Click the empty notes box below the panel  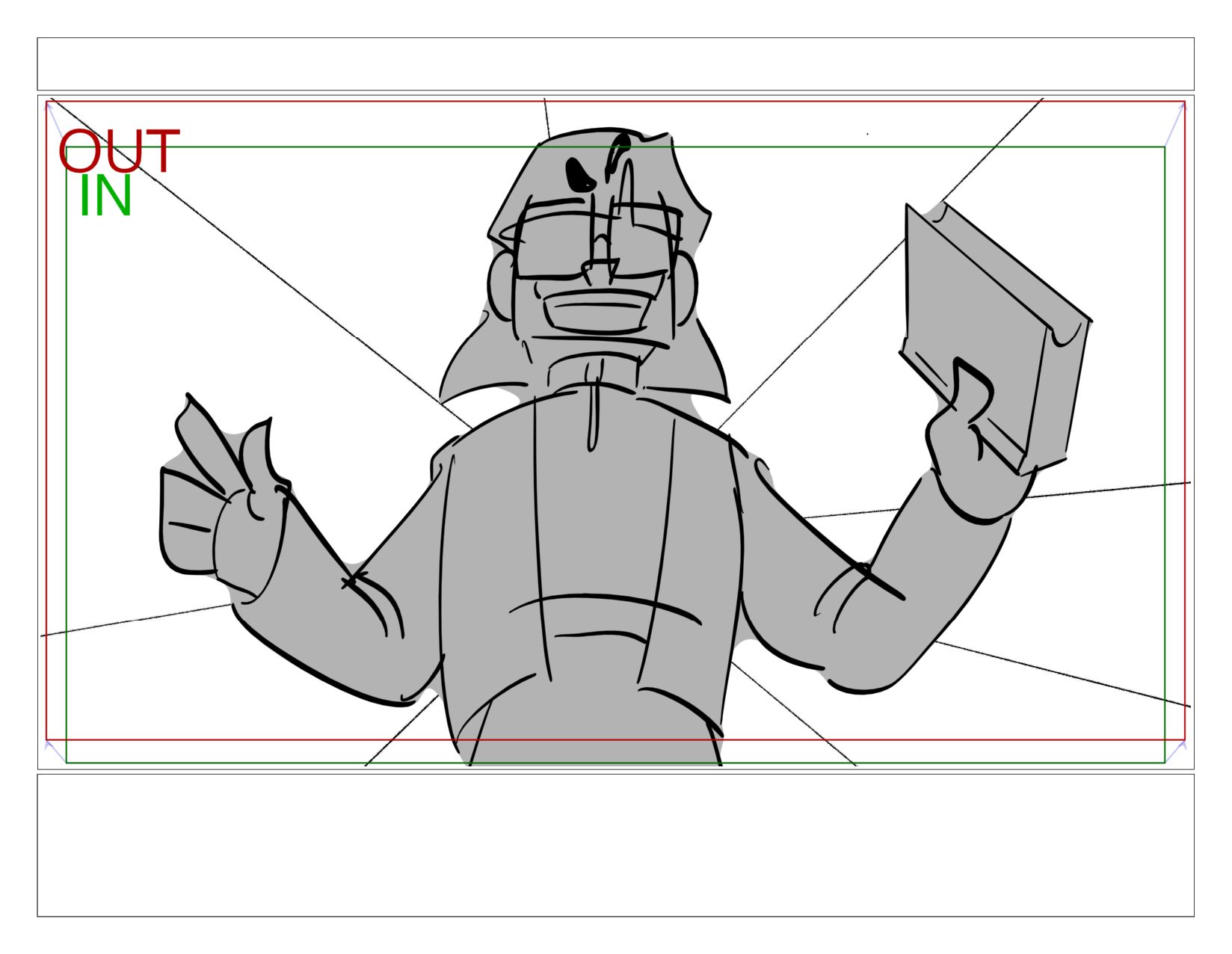[615, 845]
